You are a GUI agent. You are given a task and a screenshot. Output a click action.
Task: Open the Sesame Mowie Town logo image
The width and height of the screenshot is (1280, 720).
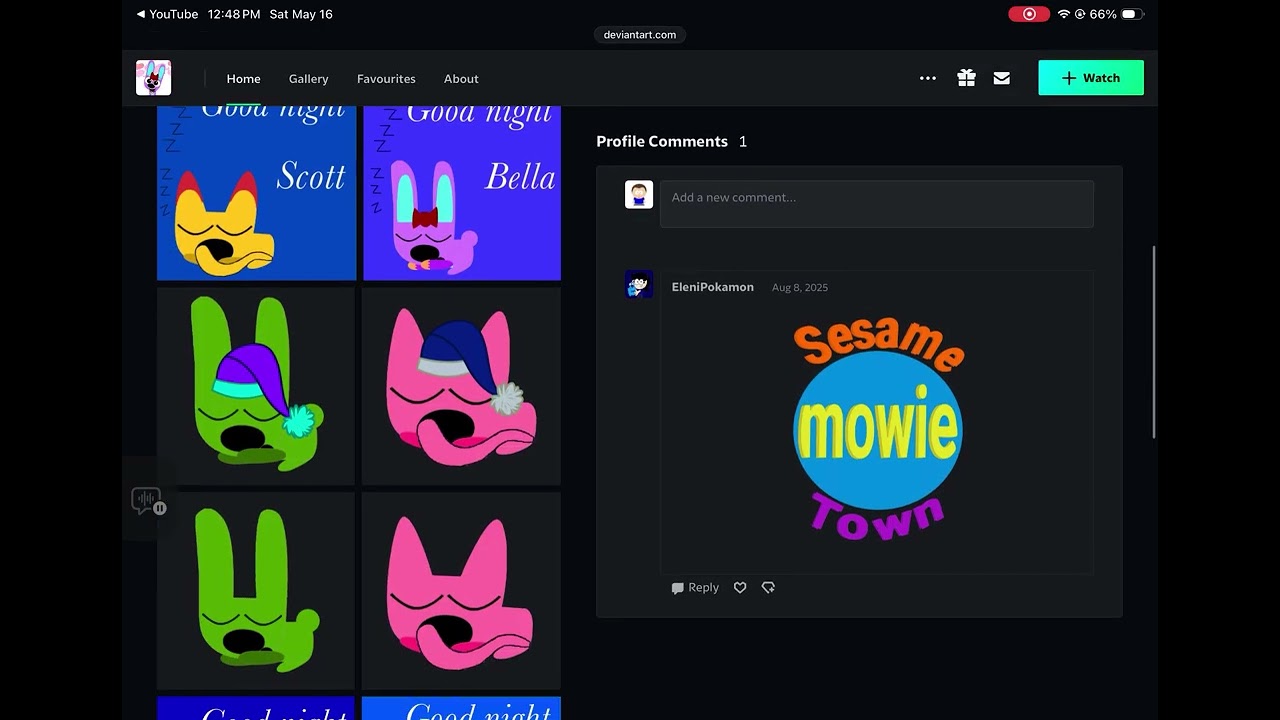(877, 429)
